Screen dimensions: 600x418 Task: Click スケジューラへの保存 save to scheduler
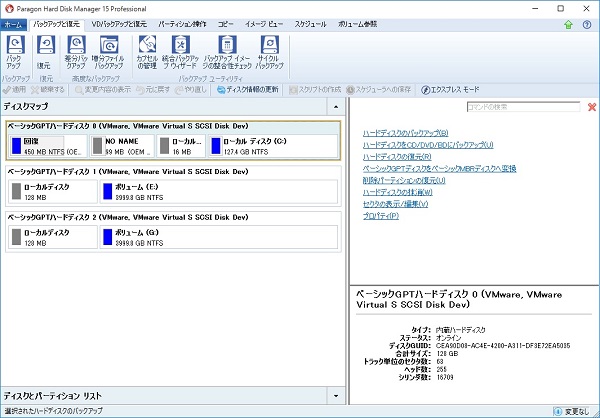tap(379, 90)
